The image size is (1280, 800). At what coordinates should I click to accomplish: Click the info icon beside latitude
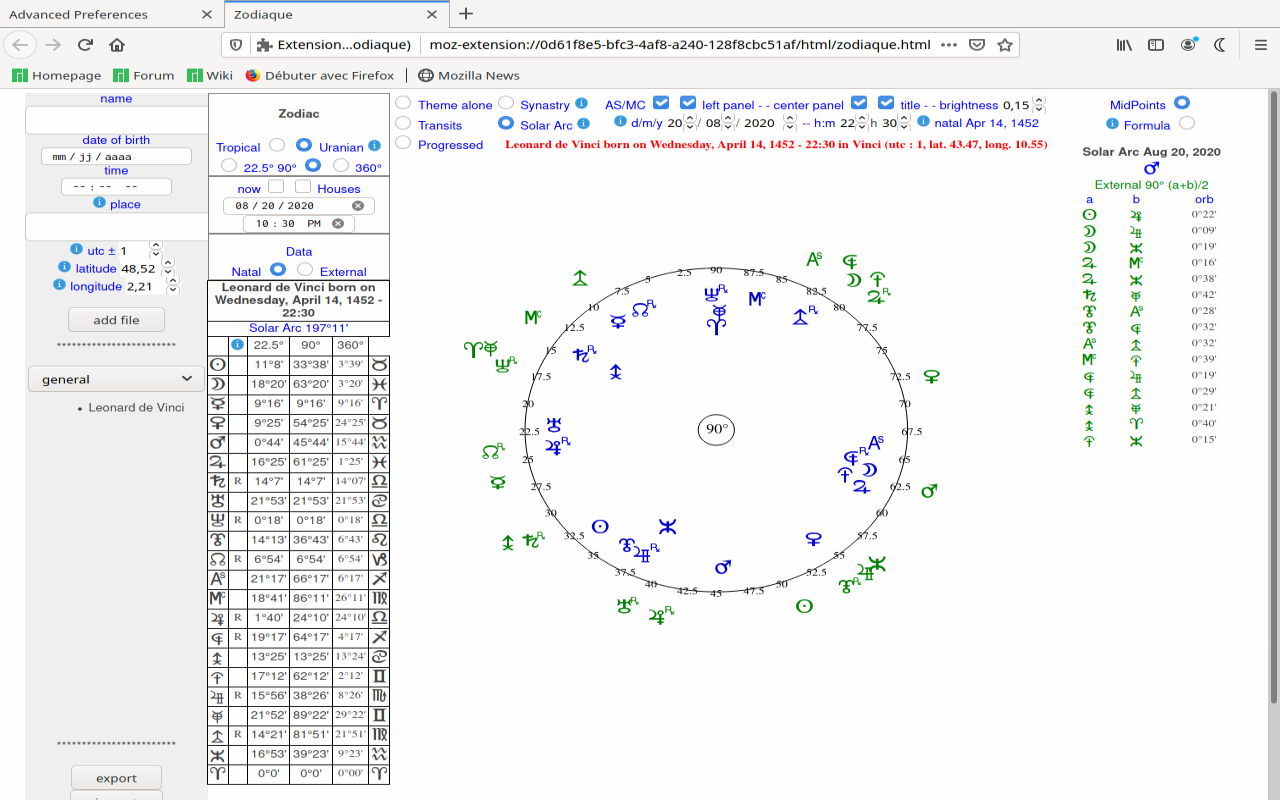coord(64,268)
